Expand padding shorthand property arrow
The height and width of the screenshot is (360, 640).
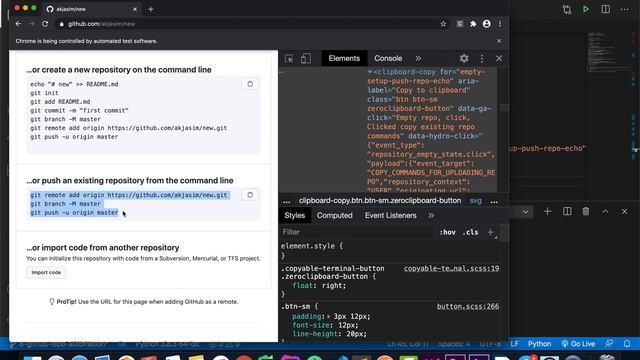pos(328,316)
